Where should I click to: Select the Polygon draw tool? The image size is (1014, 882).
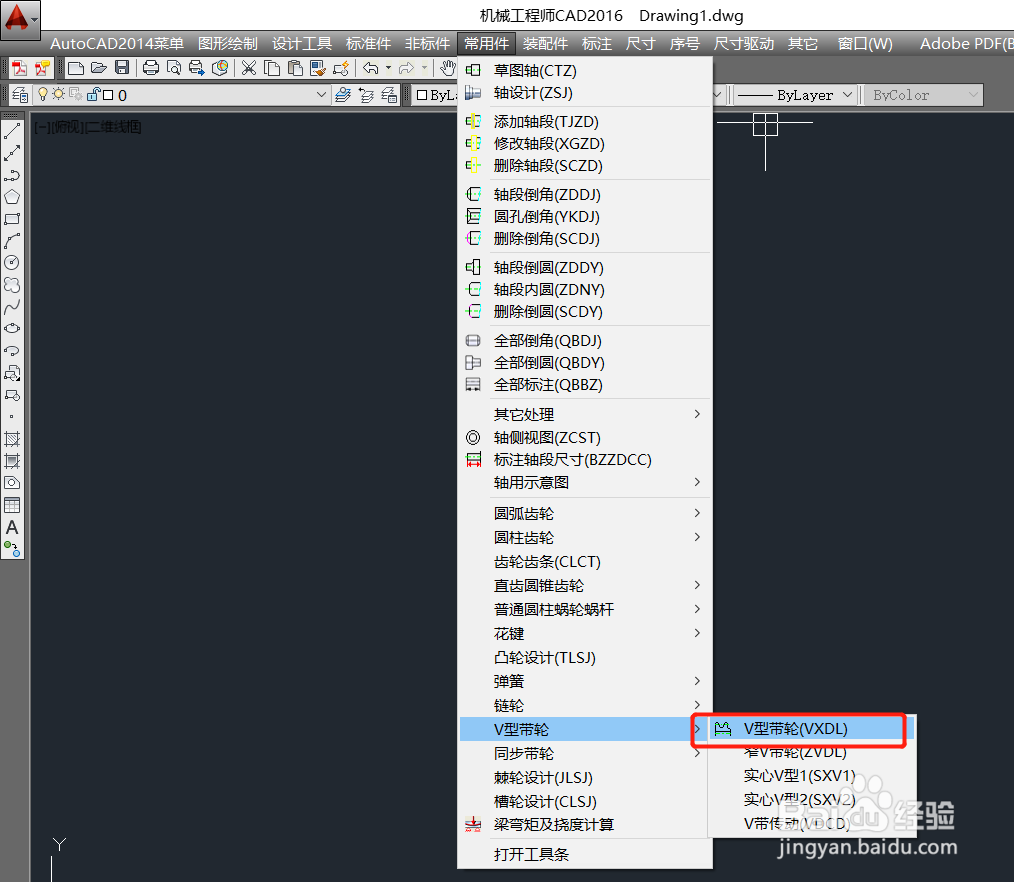pyautogui.click(x=12, y=197)
